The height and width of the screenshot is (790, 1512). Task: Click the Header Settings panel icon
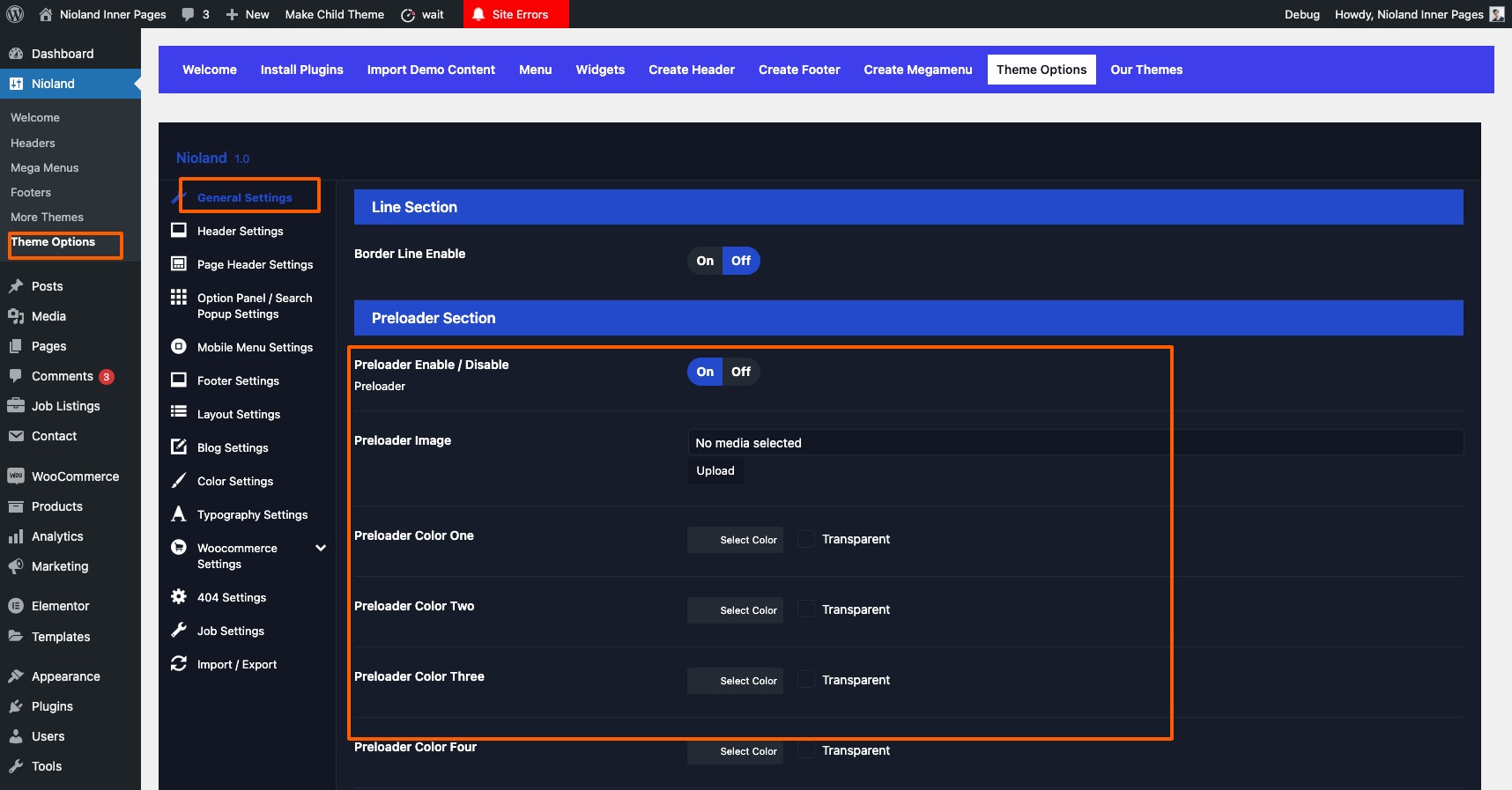click(x=179, y=231)
